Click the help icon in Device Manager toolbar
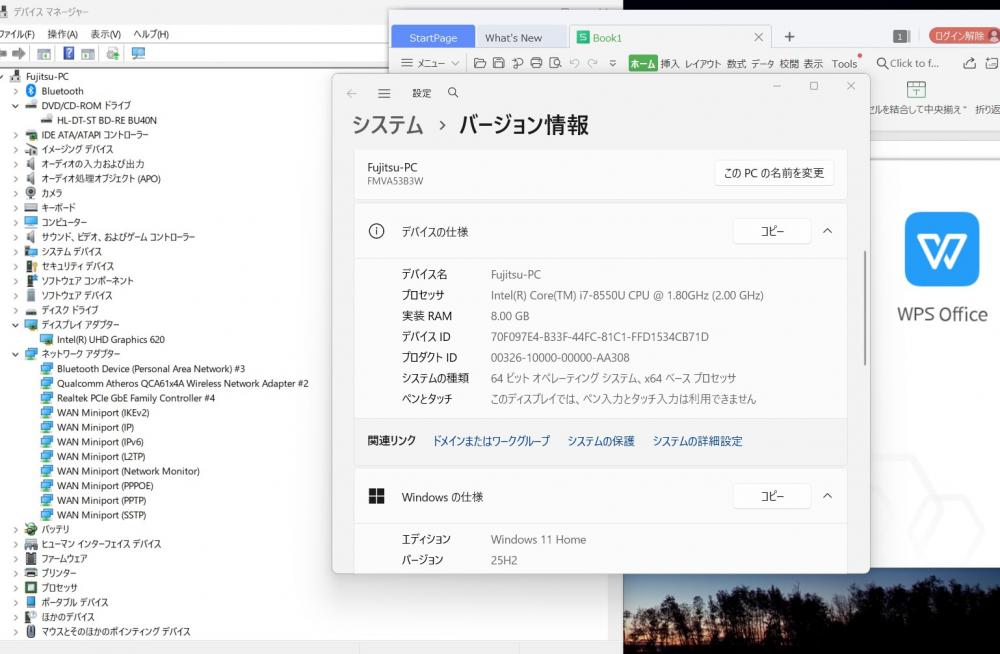 coord(69,53)
